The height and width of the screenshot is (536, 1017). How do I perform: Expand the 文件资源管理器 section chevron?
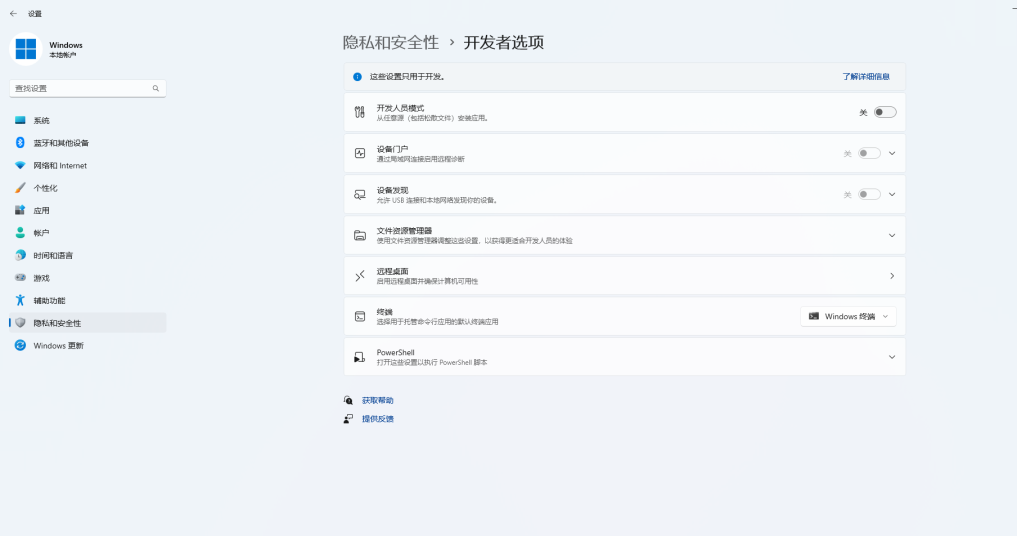click(892, 235)
